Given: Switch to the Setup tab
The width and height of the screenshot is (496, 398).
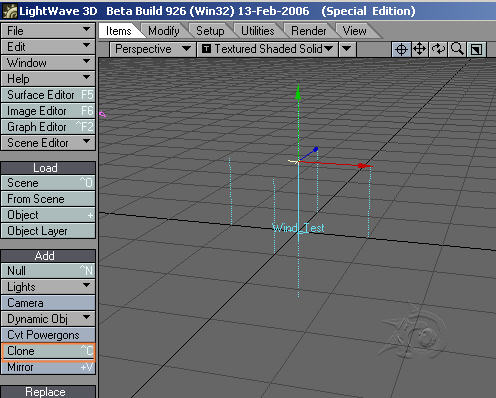Looking at the screenshot, I should click(x=210, y=31).
